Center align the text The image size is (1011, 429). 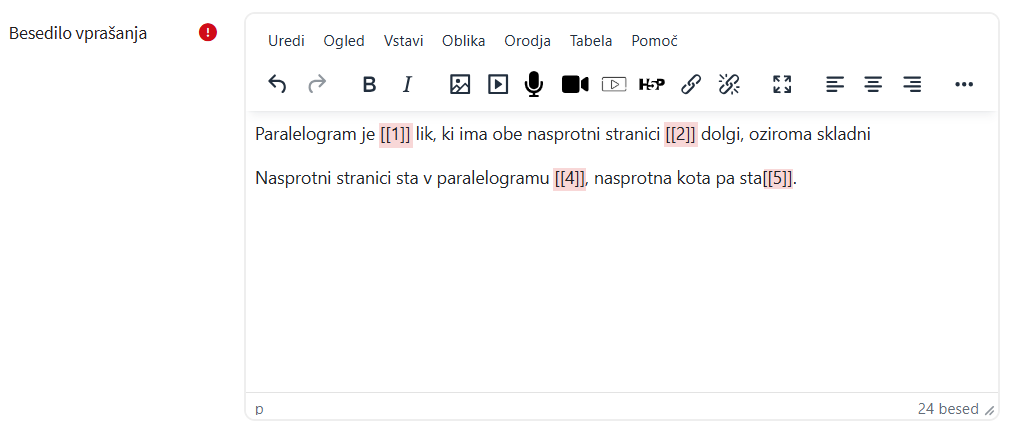click(x=873, y=85)
